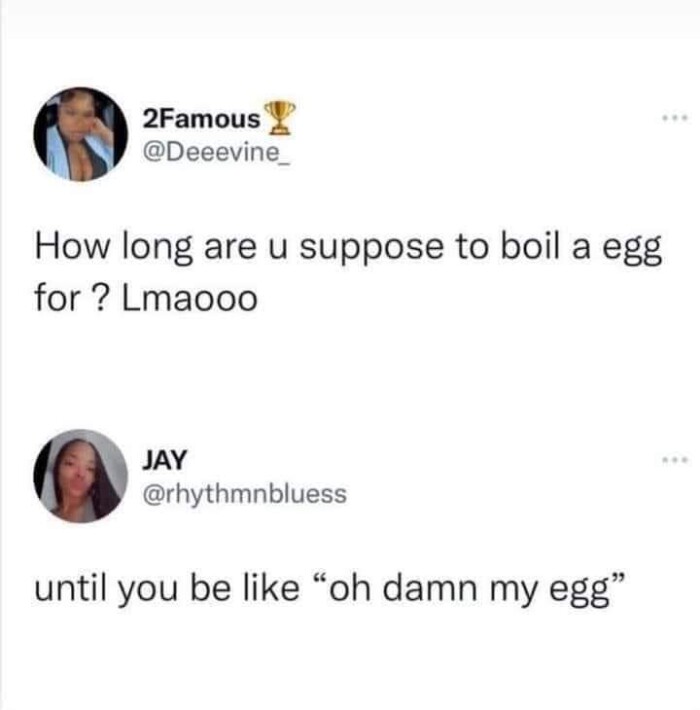View JAY's circular profile picture
The height and width of the screenshot is (710, 700).
pos(81,476)
